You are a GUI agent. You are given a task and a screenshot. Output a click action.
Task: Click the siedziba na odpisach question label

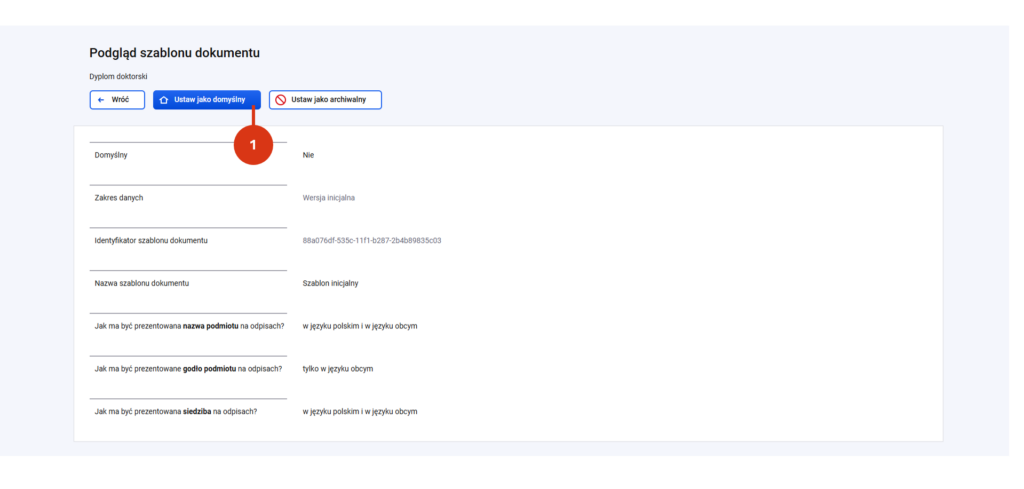point(176,412)
